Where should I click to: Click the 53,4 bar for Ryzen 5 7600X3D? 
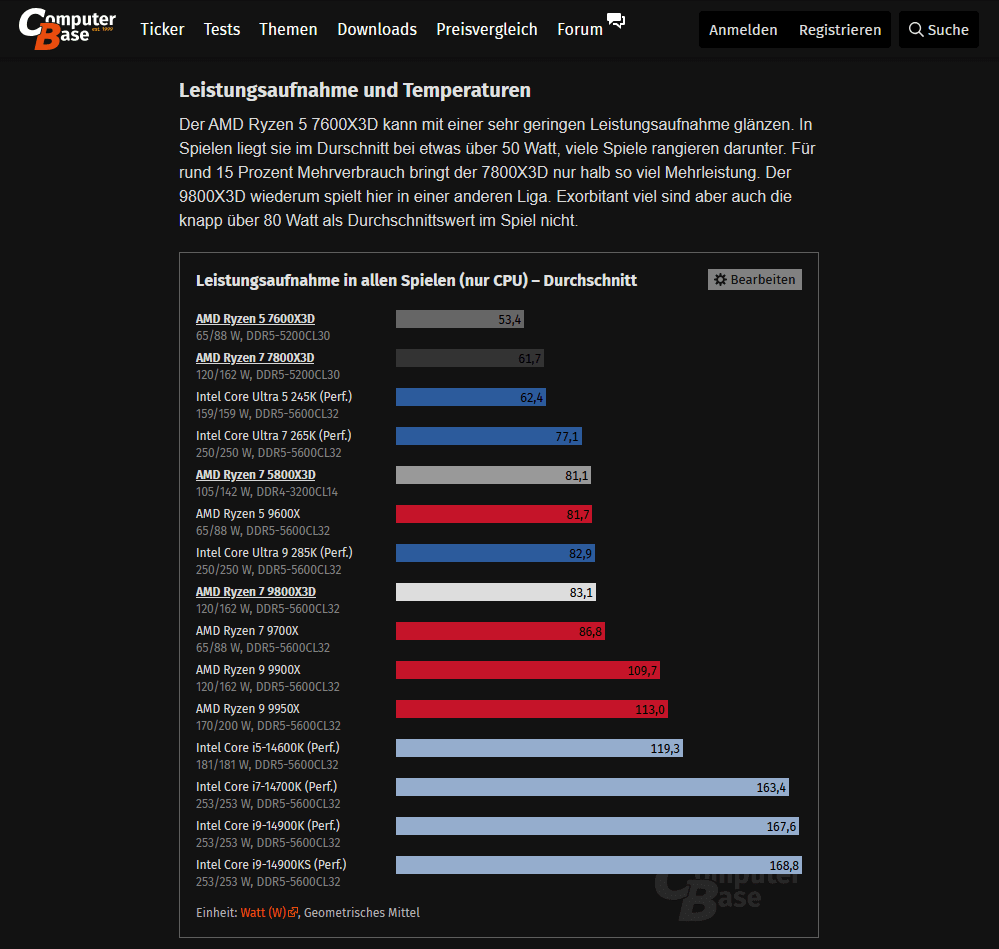(x=459, y=319)
